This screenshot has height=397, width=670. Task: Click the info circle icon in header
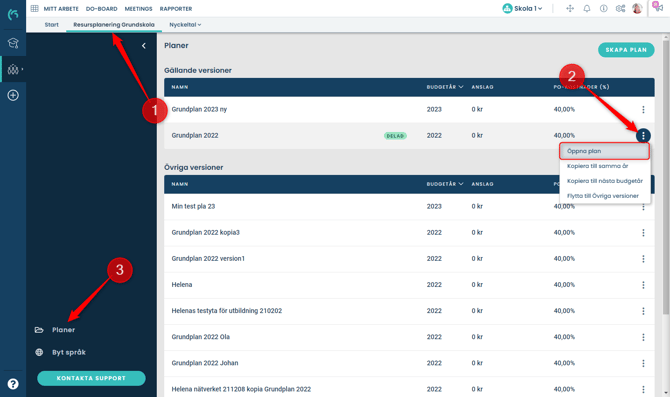(x=603, y=9)
